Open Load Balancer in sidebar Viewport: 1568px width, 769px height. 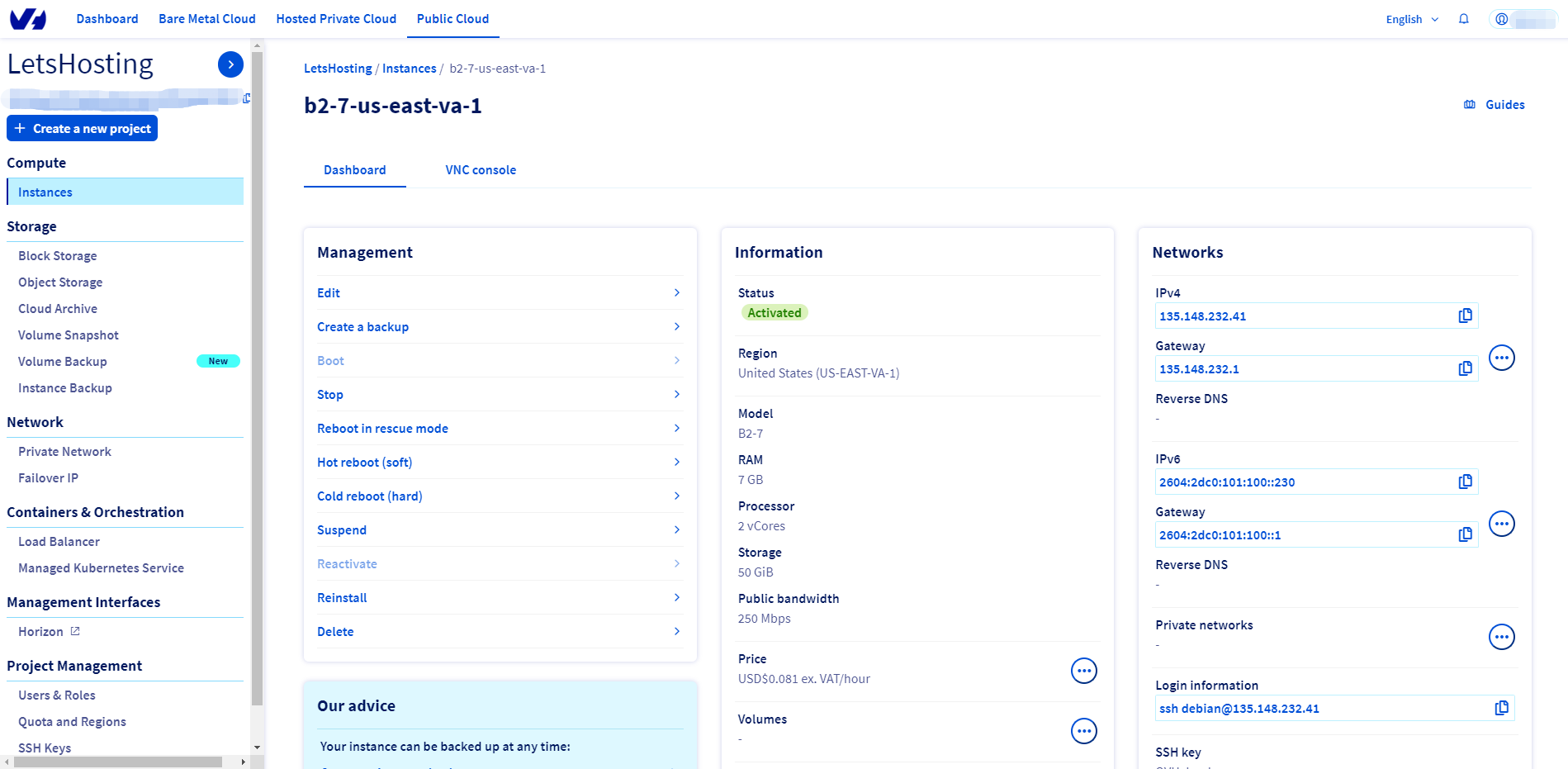(59, 542)
